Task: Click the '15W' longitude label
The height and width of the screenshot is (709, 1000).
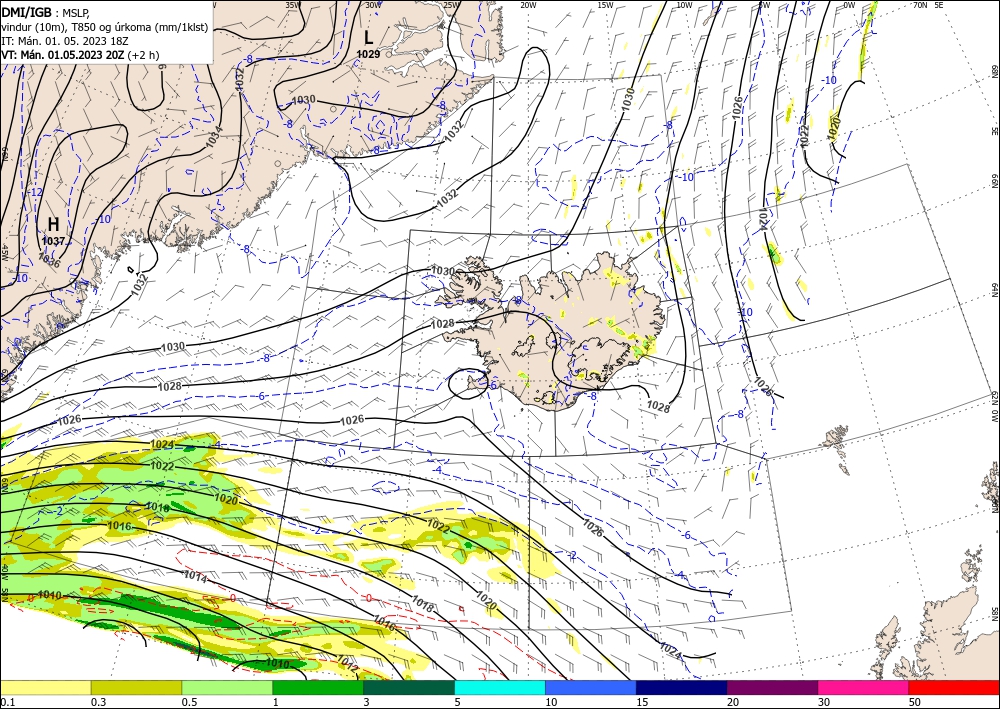Action: tap(605, 5)
